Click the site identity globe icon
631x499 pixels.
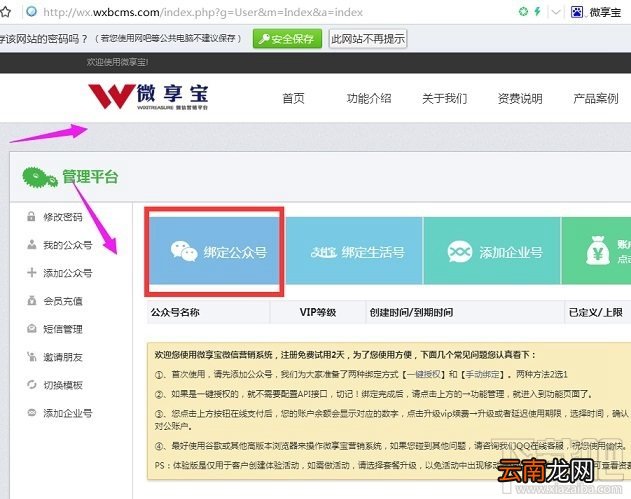31,12
